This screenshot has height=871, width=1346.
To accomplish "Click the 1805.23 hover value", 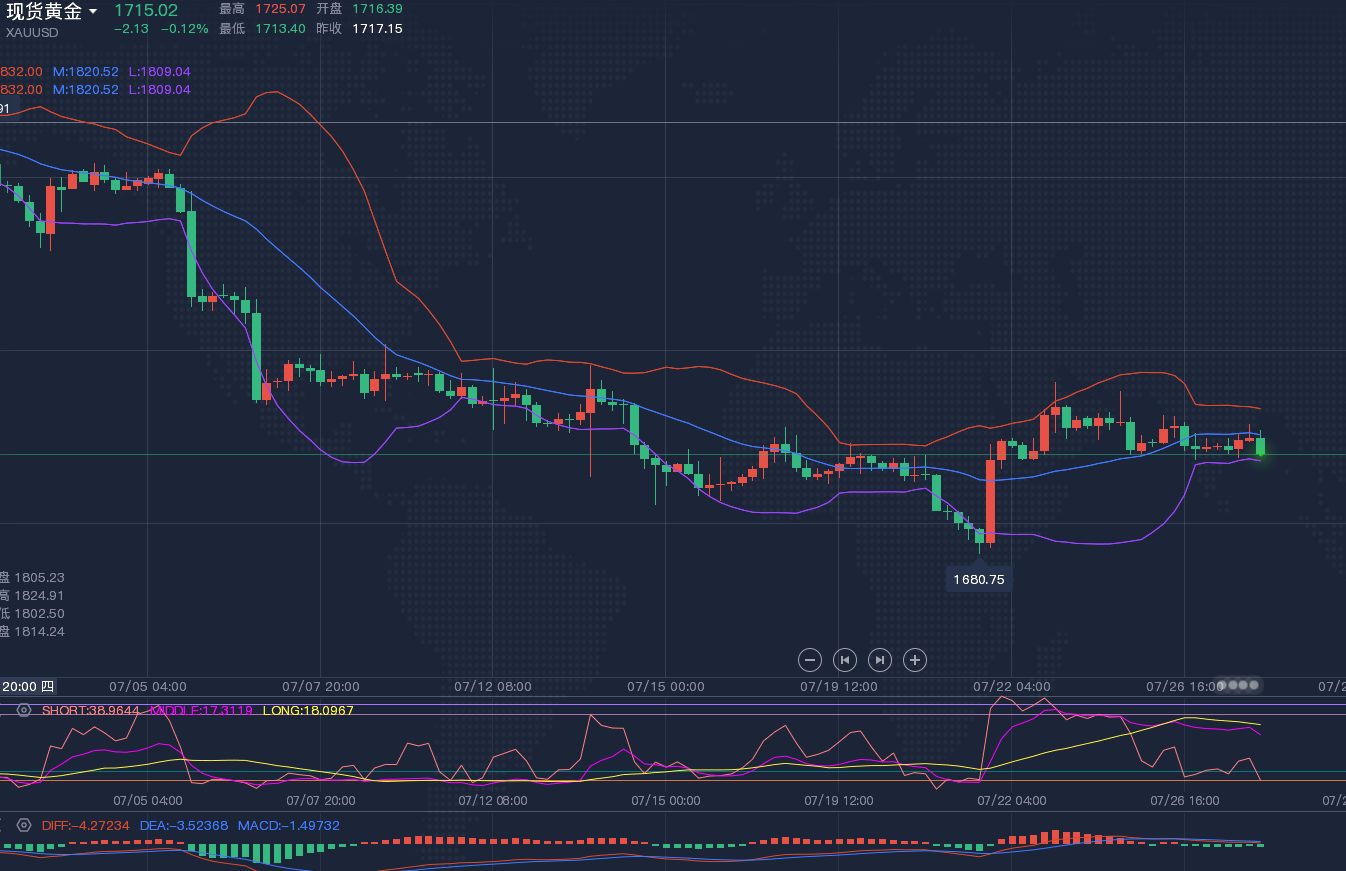I will click(39, 578).
